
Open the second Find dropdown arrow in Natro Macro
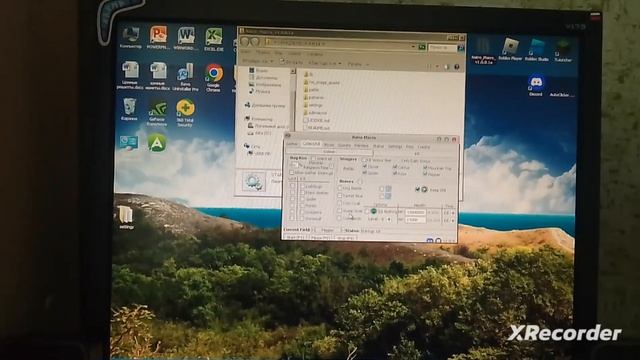(453, 220)
